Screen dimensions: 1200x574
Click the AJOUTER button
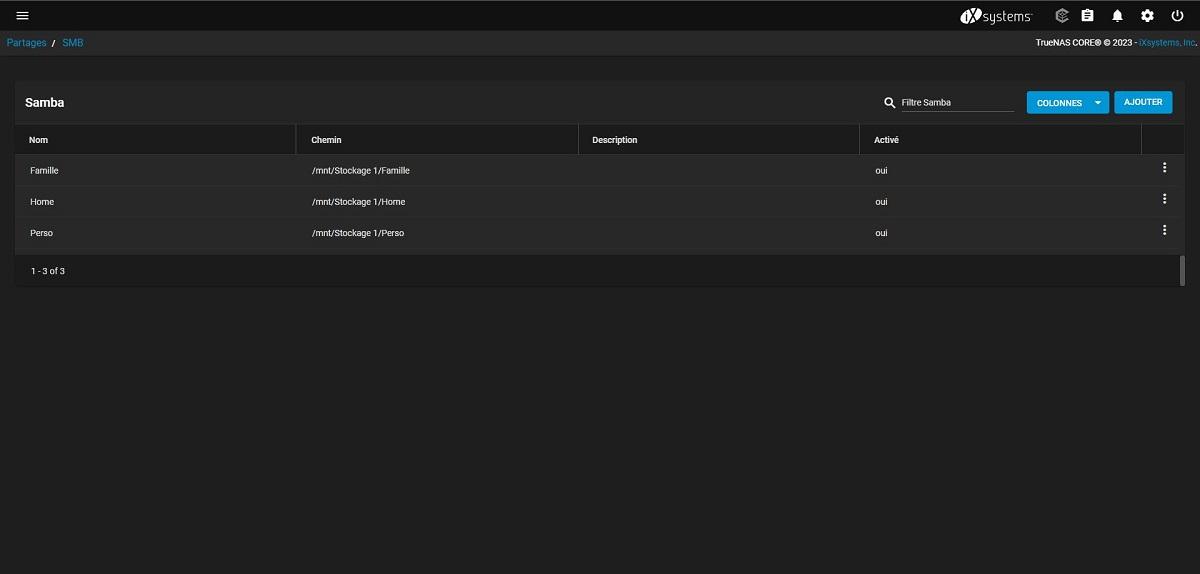1143,102
